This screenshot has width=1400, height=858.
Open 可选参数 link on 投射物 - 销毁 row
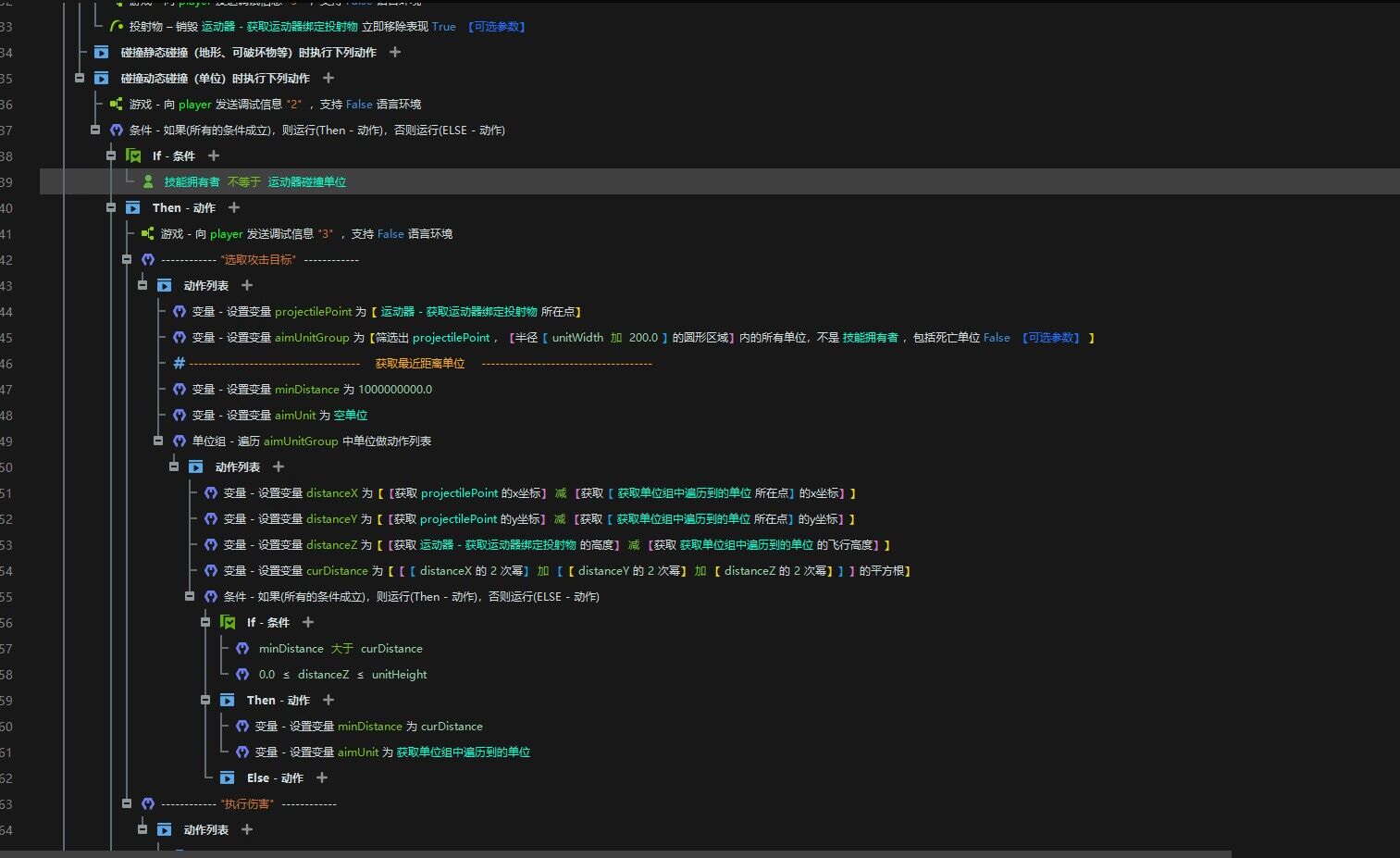coord(497,26)
